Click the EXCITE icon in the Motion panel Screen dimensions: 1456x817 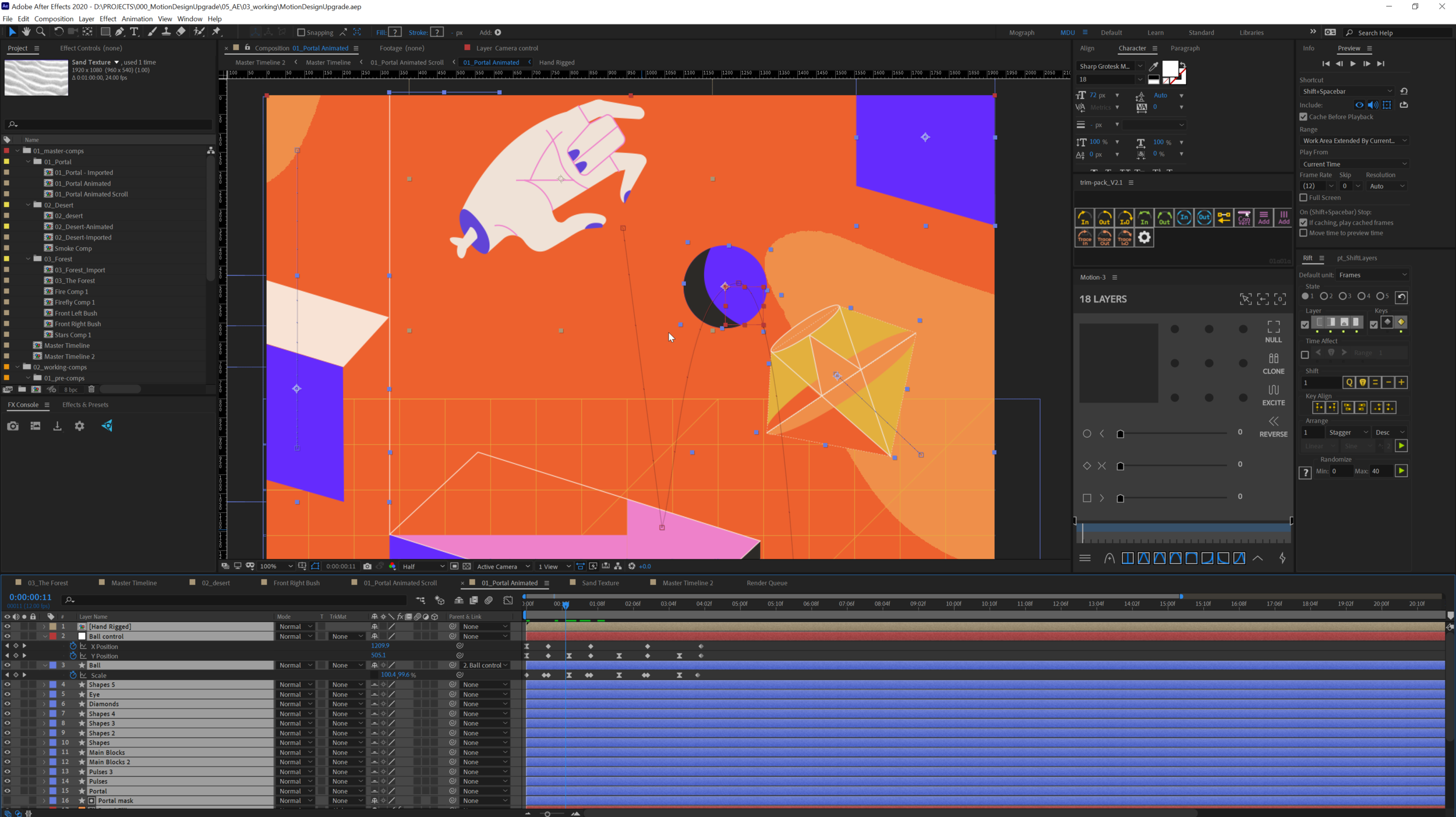point(1273,395)
